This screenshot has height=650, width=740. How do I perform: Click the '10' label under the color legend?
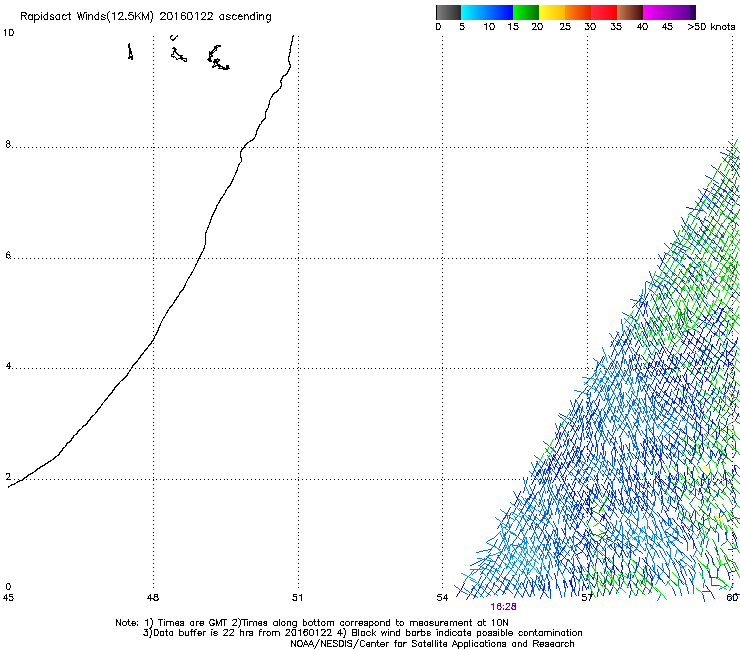489,27
